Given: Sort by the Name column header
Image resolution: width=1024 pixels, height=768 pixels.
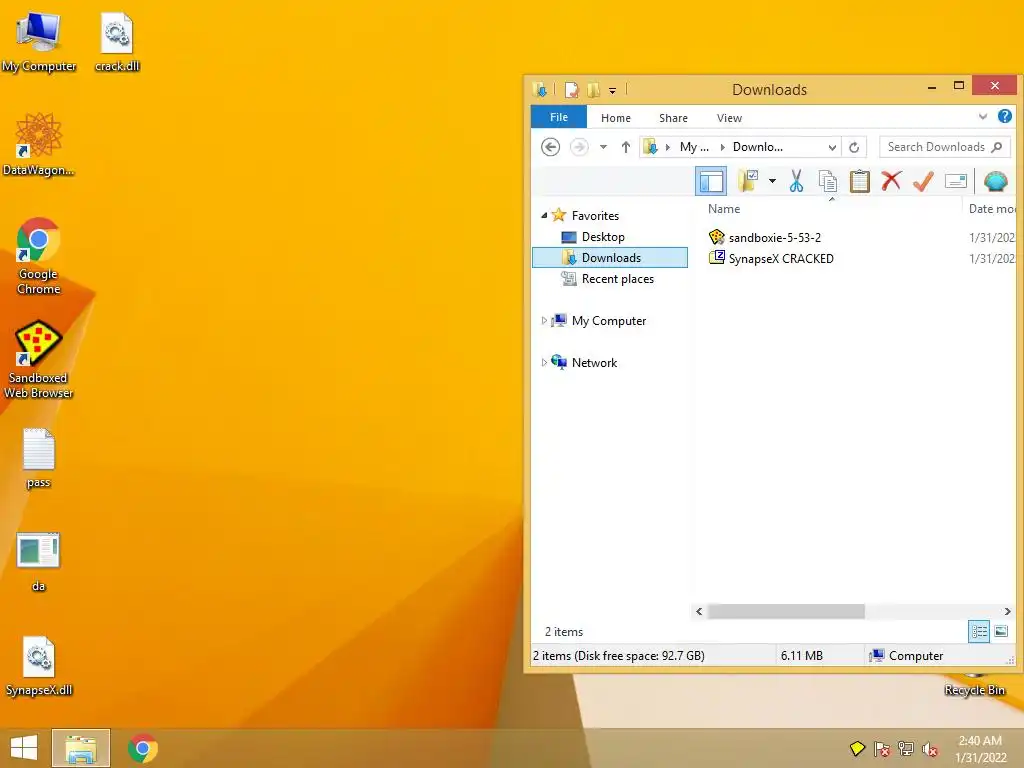Looking at the screenshot, I should click(x=724, y=209).
